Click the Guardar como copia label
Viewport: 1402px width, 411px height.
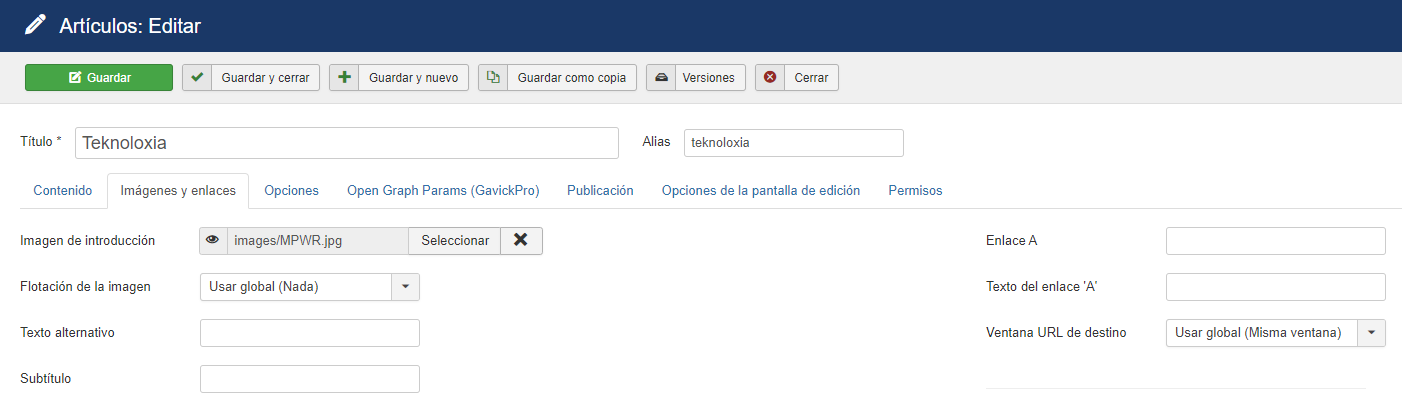571,78
